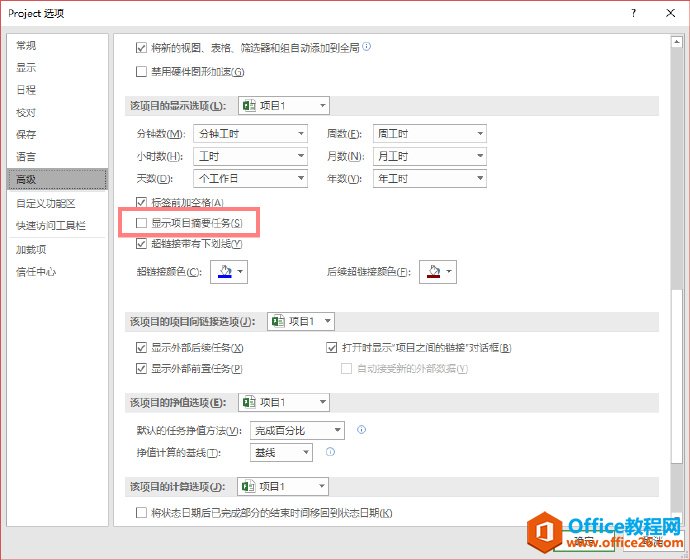Click the vertical scrollbar thumb
Viewport: 690px width, 560px height.
(x=677, y=376)
